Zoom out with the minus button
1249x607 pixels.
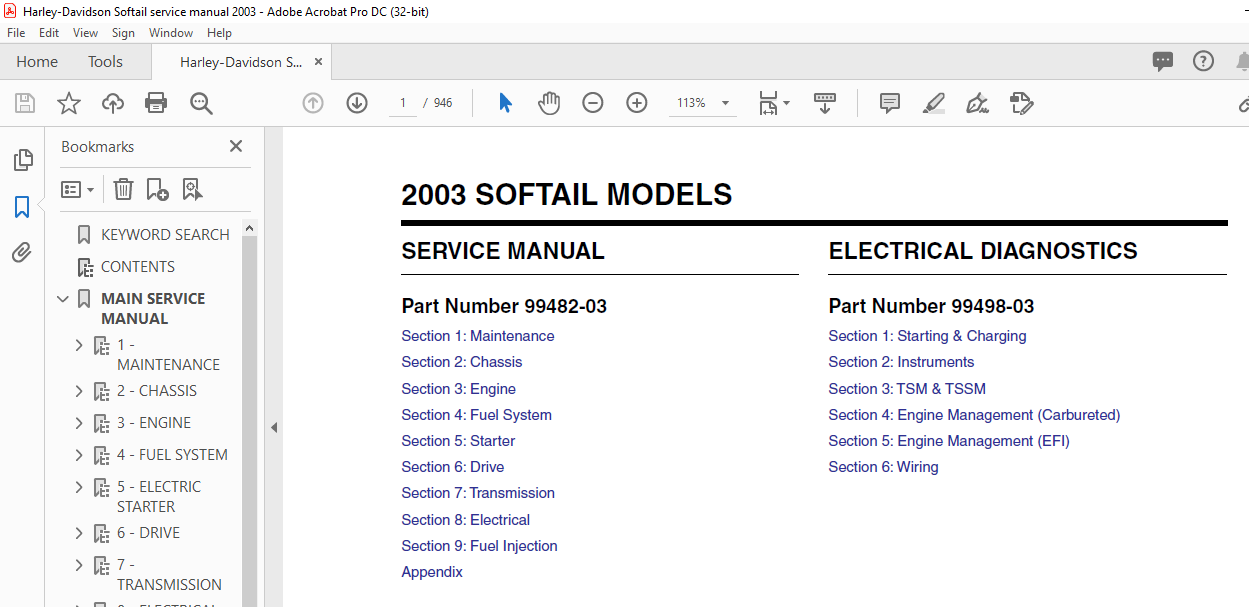pos(593,103)
